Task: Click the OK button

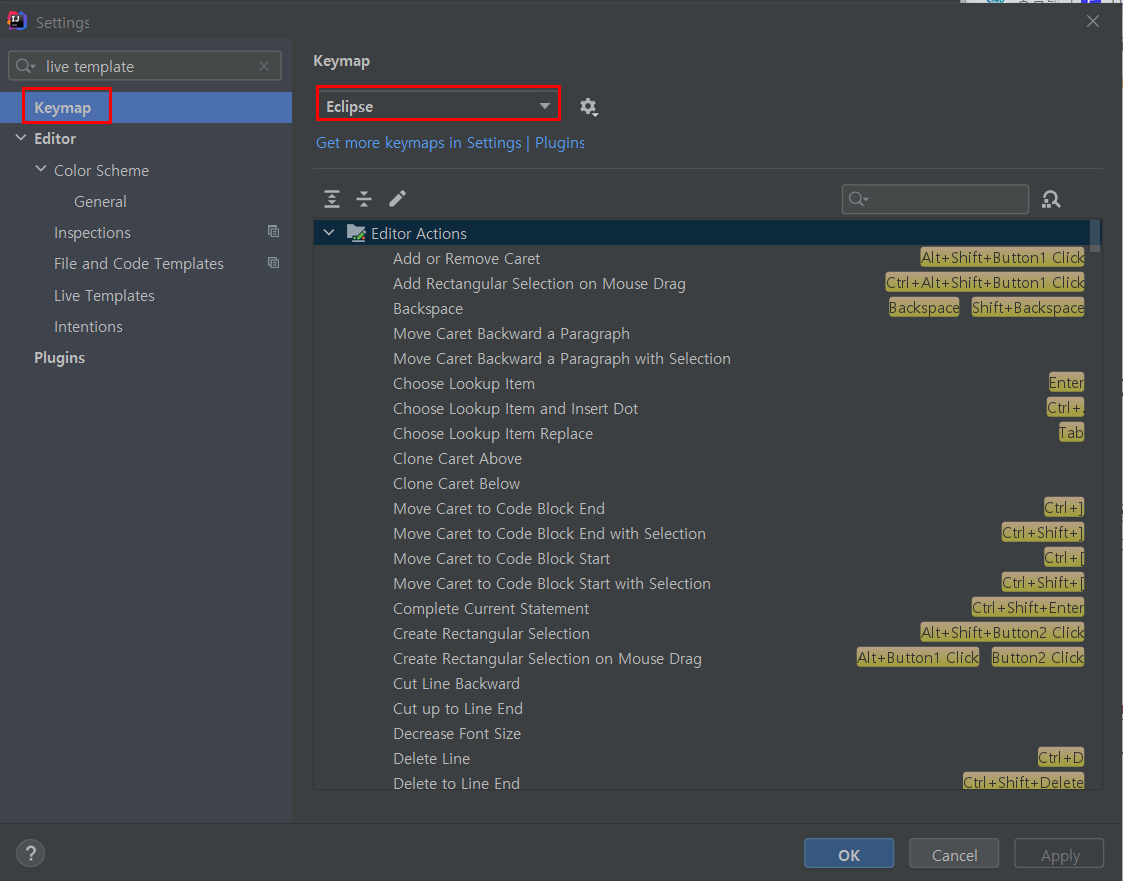Action: pos(849,854)
